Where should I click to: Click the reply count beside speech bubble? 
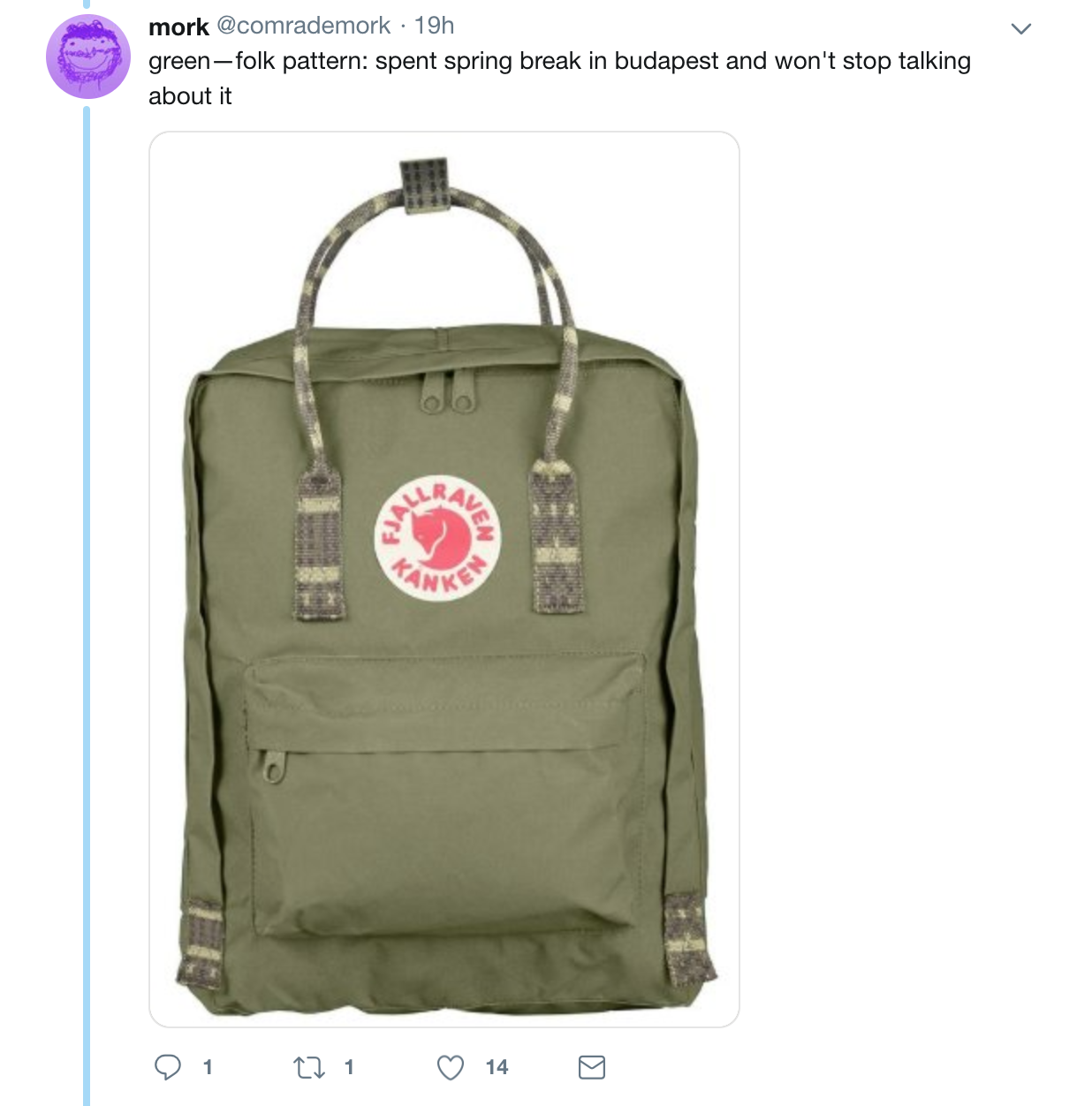tap(208, 1068)
